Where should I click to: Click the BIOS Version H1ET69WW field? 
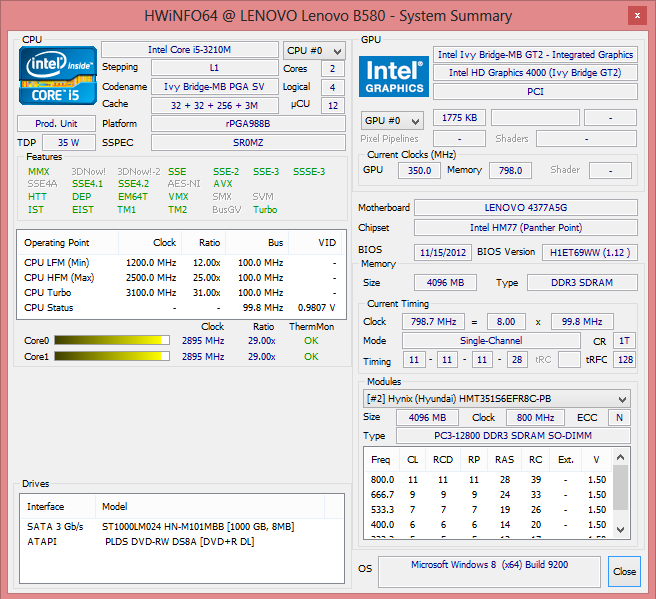590,253
